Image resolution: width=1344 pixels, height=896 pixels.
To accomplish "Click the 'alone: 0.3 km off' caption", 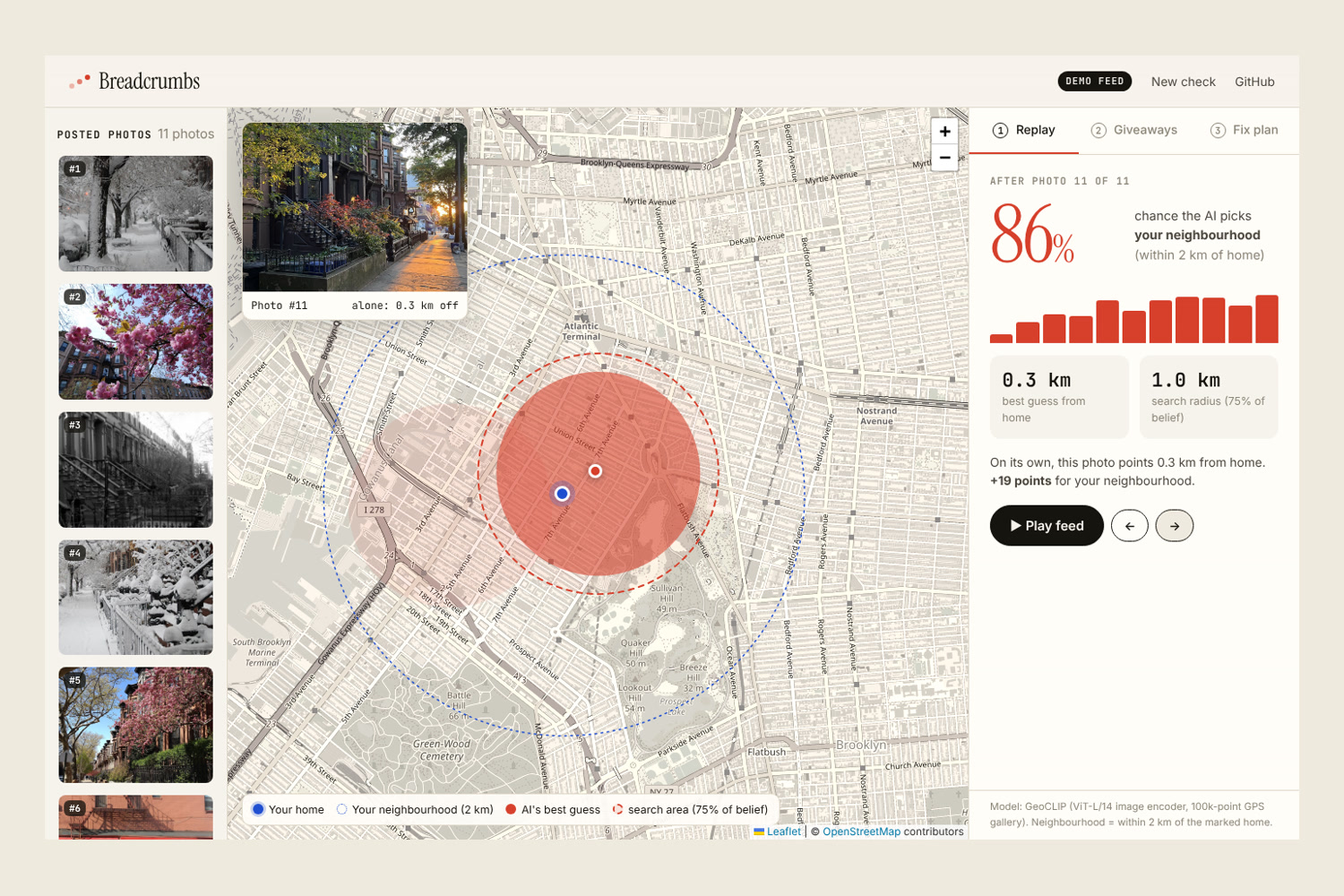I will [x=405, y=306].
